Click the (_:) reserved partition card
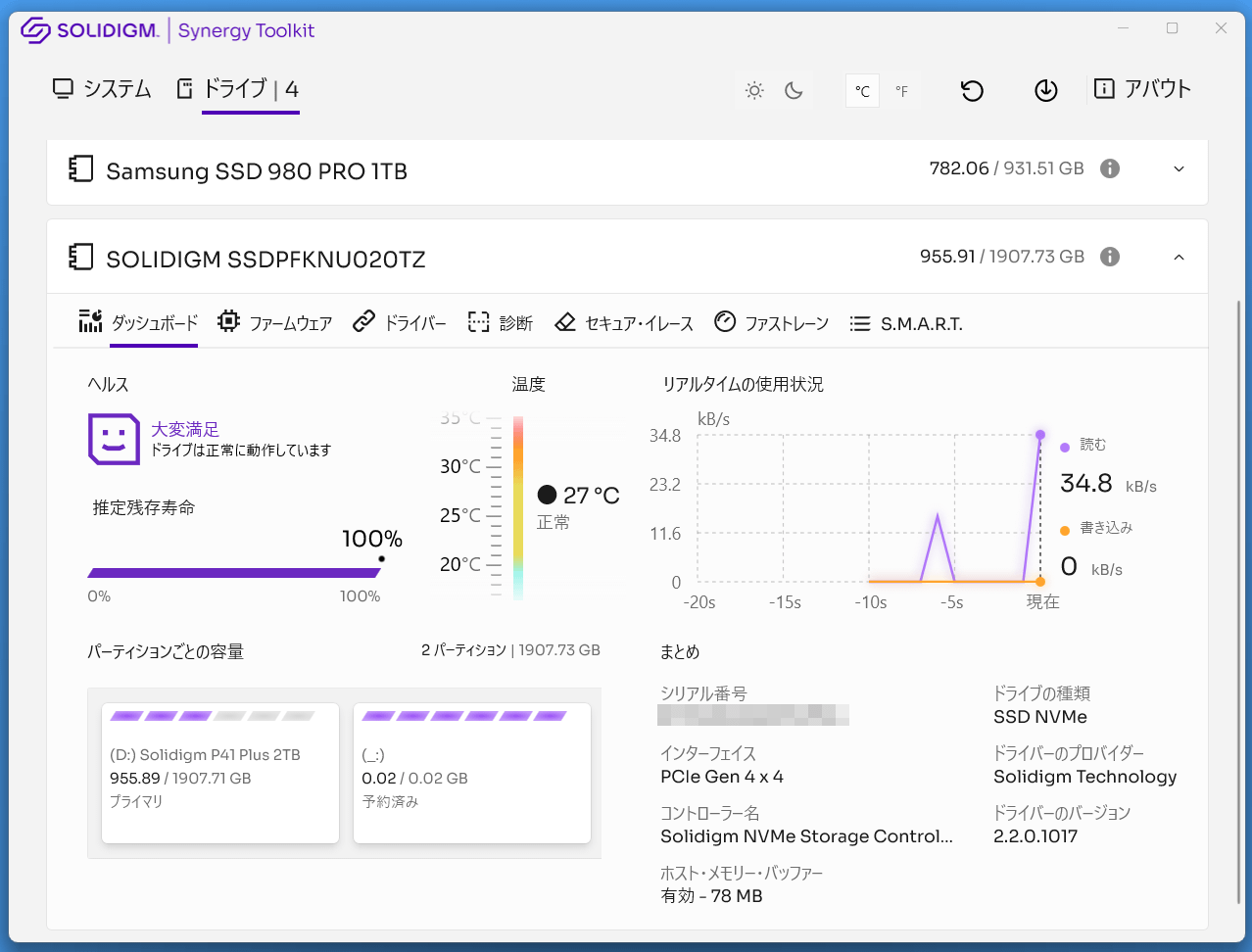This screenshot has width=1252, height=952. tap(472, 773)
